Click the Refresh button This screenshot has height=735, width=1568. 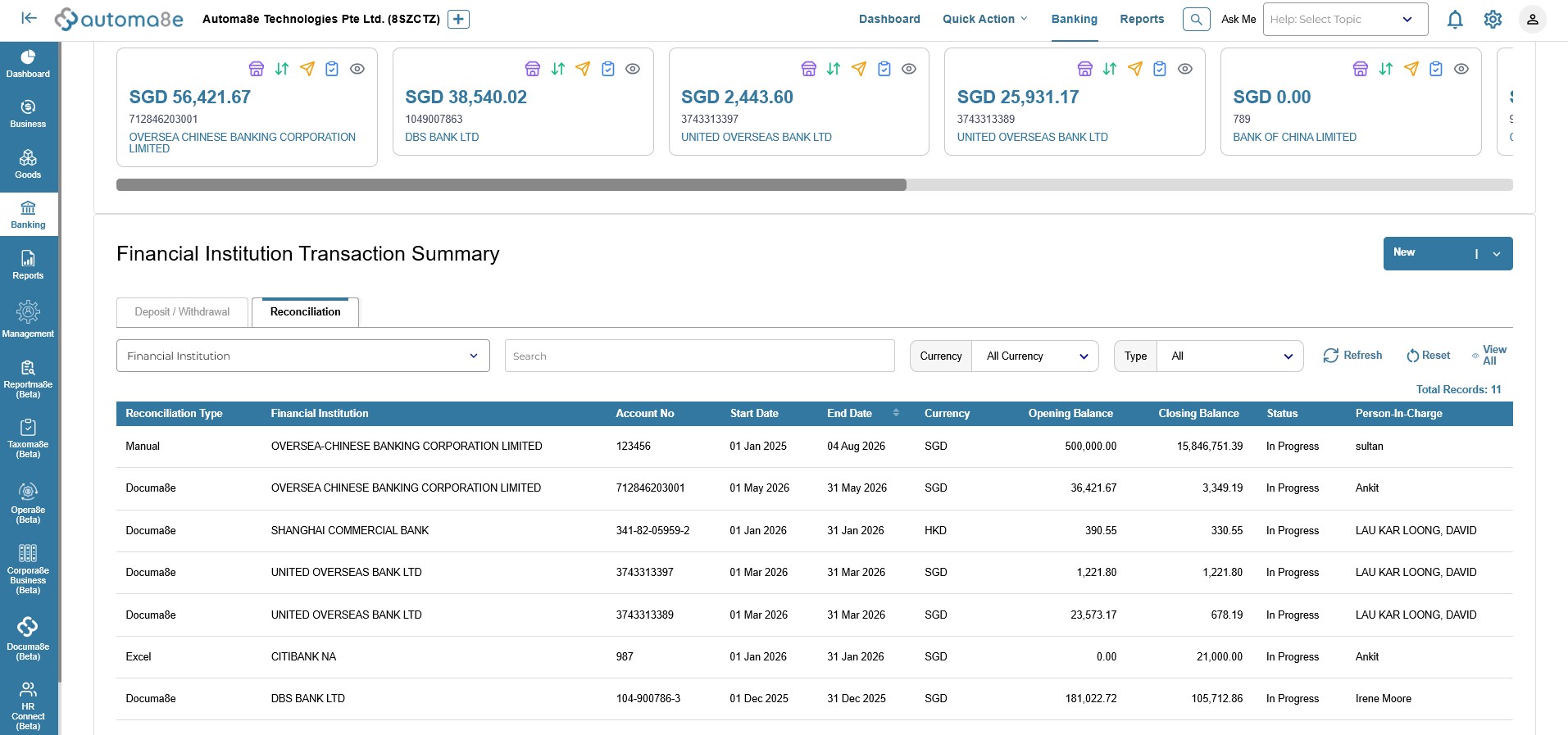tap(1352, 356)
